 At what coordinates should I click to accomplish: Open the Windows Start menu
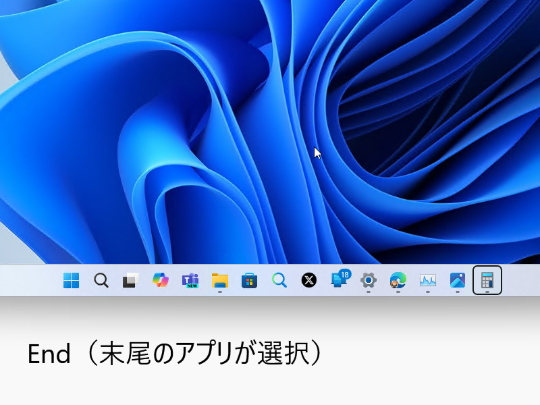coord(71,280)
